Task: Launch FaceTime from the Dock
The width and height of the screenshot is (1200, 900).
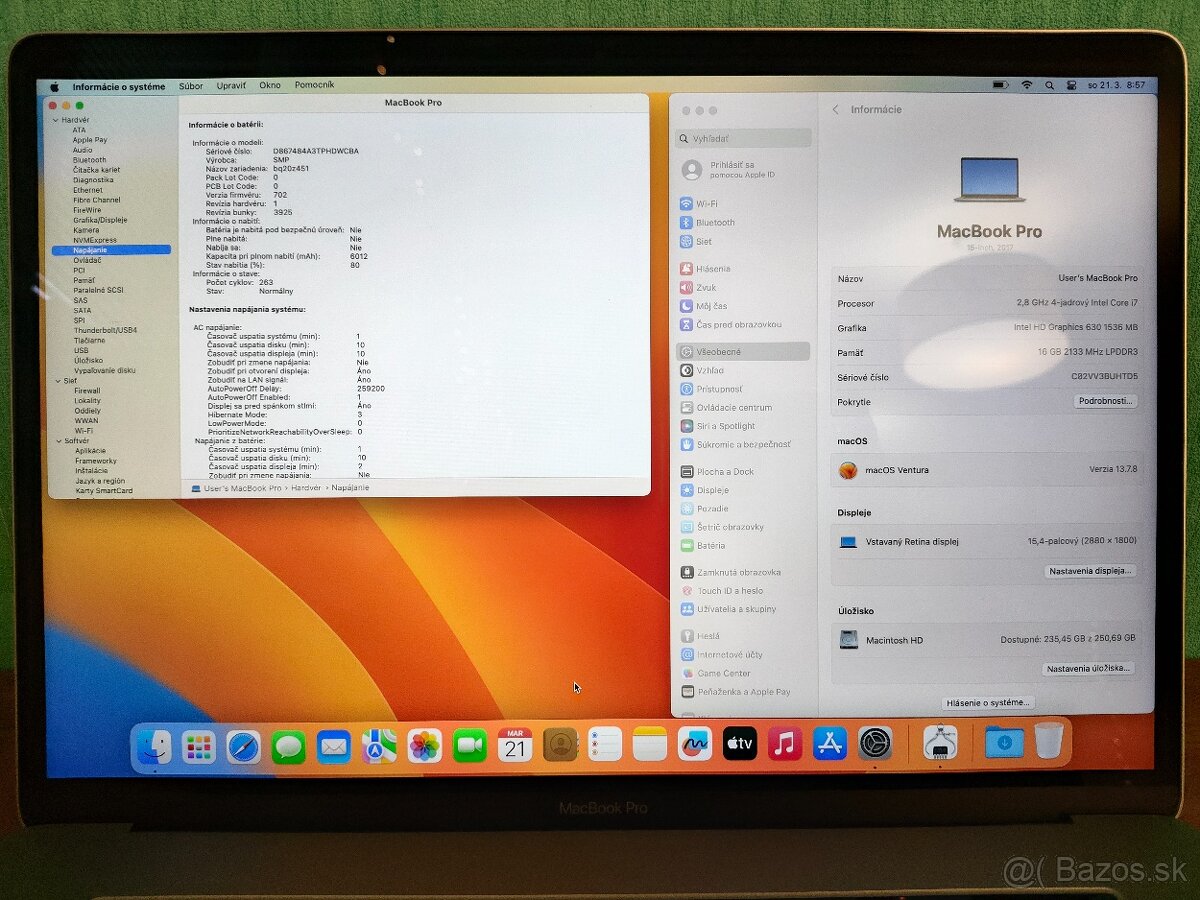Action: (x=468, y=744)
